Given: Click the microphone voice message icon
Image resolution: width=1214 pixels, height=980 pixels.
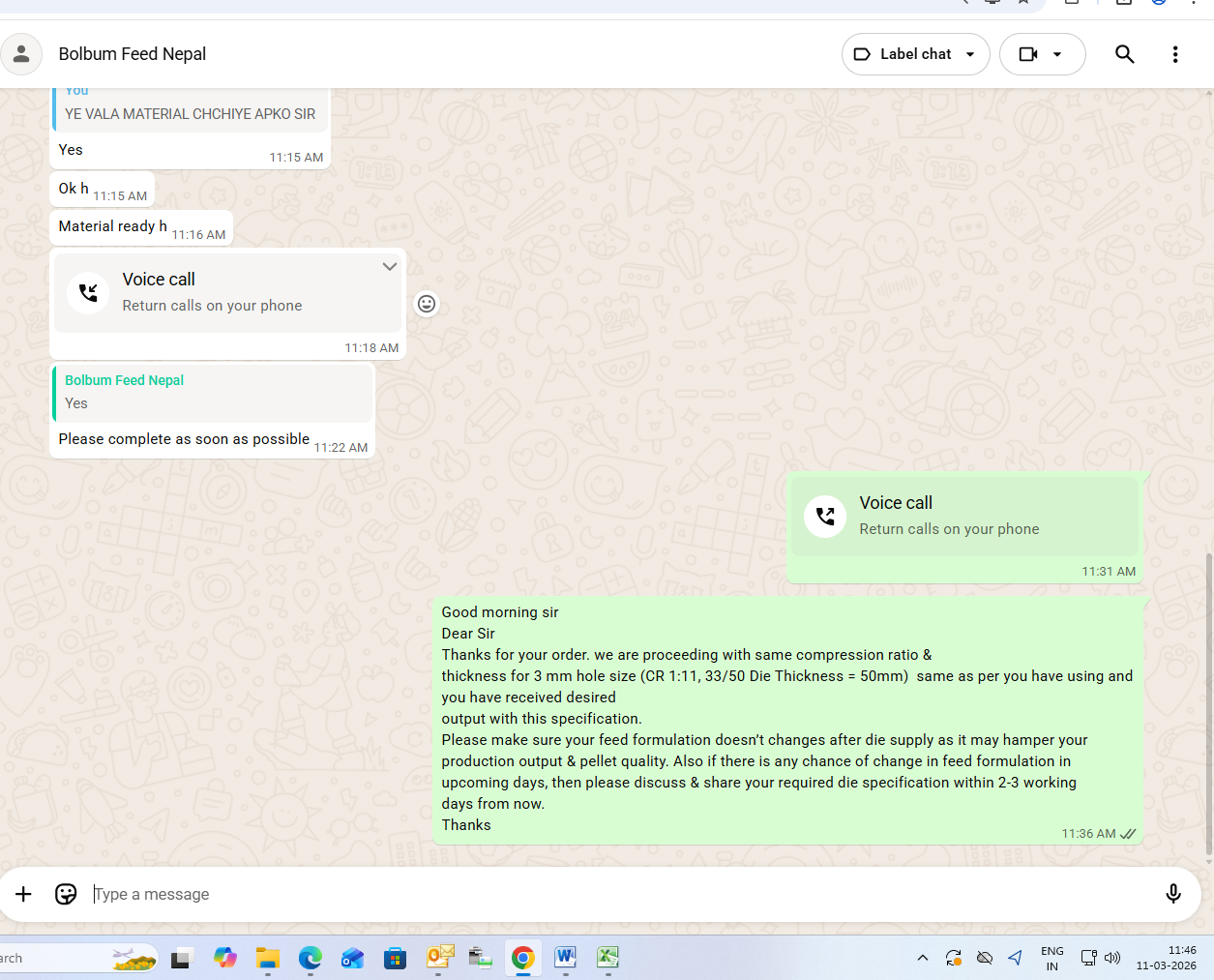Looking at the screenshot, I should click(x=1172, y=894).
